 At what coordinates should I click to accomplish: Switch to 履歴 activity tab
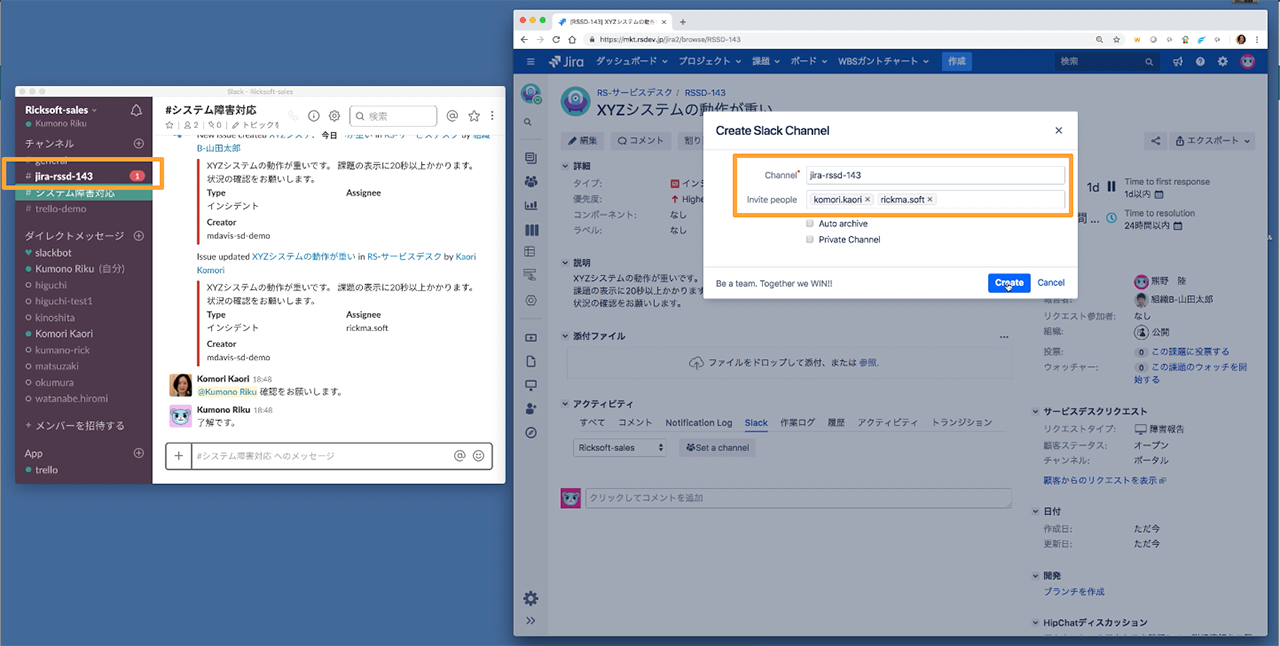[x=836, y=423]
